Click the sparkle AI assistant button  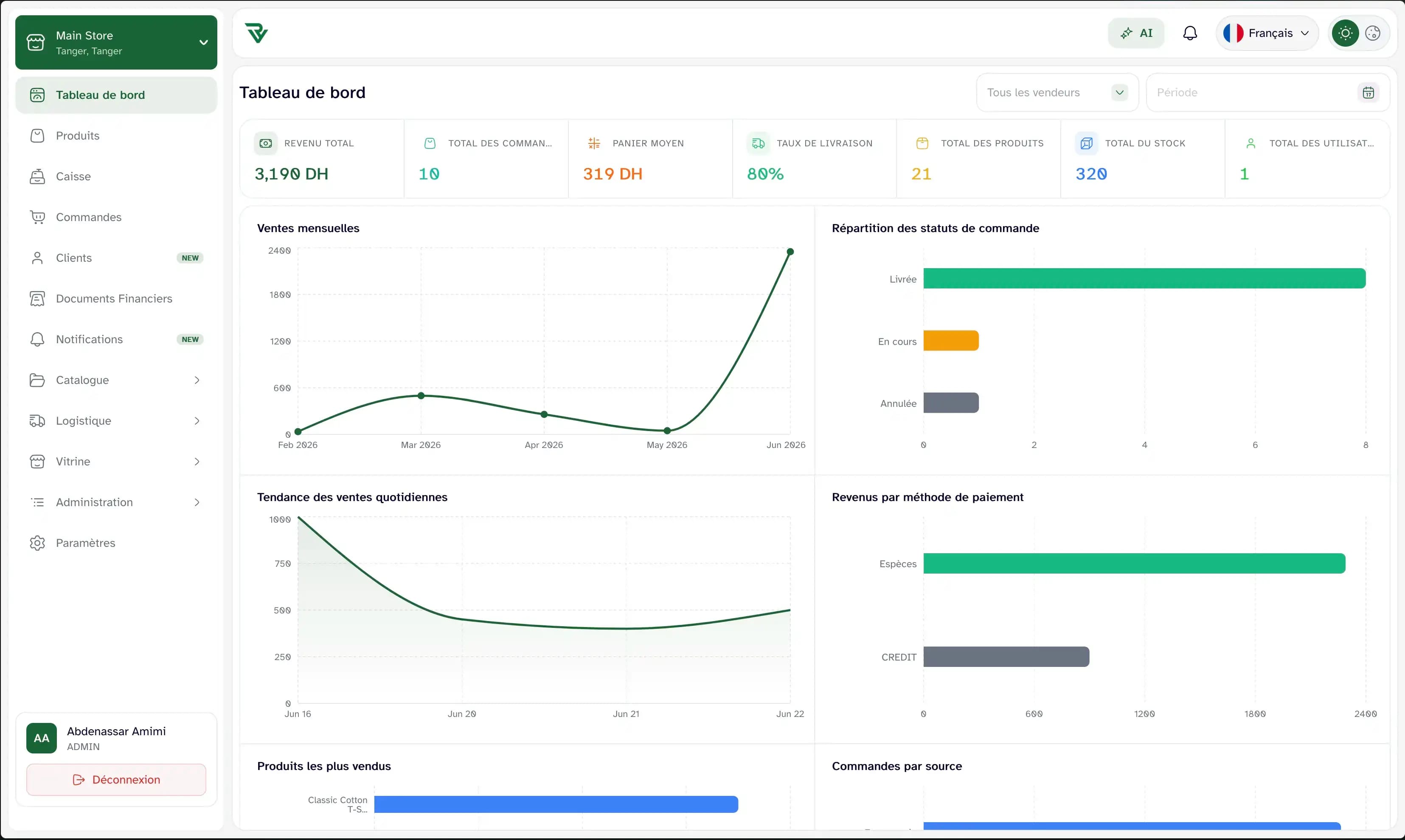[1136, 33]
